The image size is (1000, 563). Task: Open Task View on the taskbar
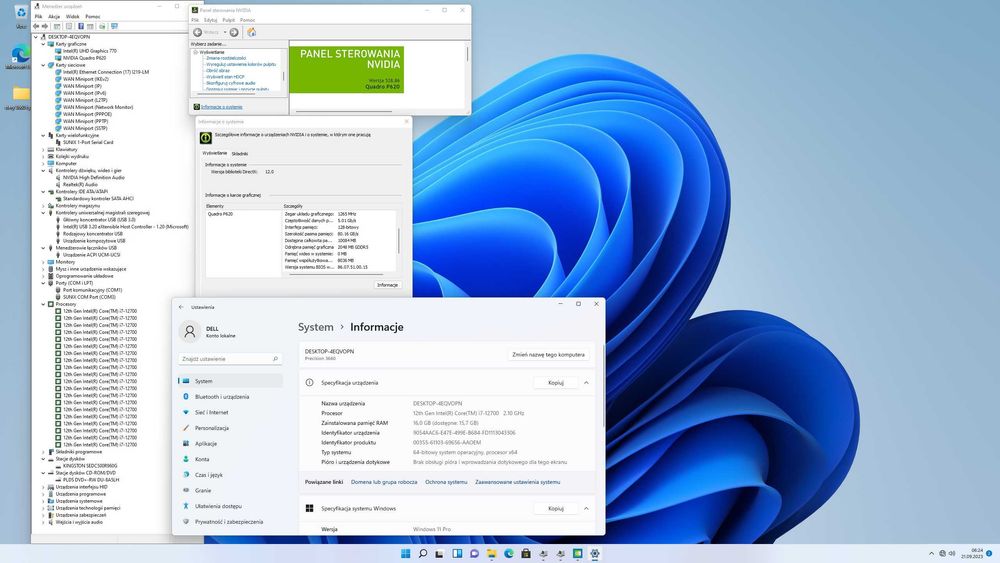(439, 553)
